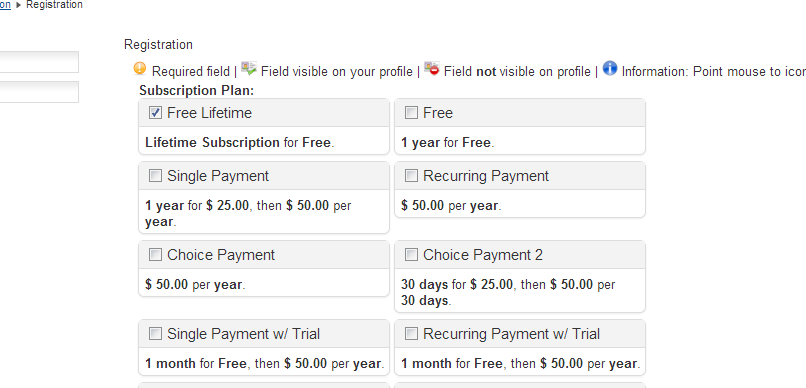Click the Single Payment plan price description
This screenshot has height=388, width=806.
coord(248,214)
